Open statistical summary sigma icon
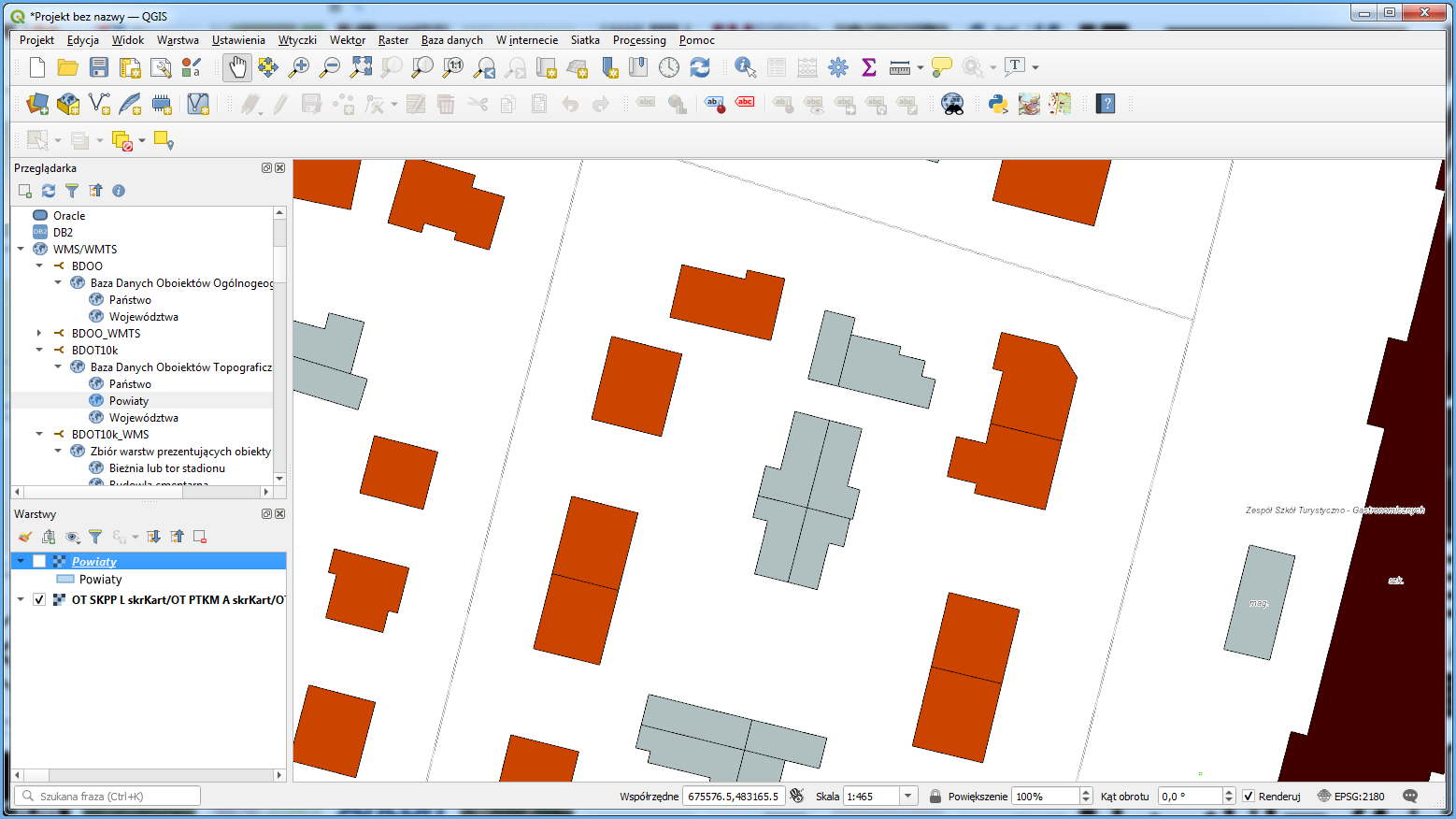The height and width of the screenshot is (819, 1456). coord(869,67)
